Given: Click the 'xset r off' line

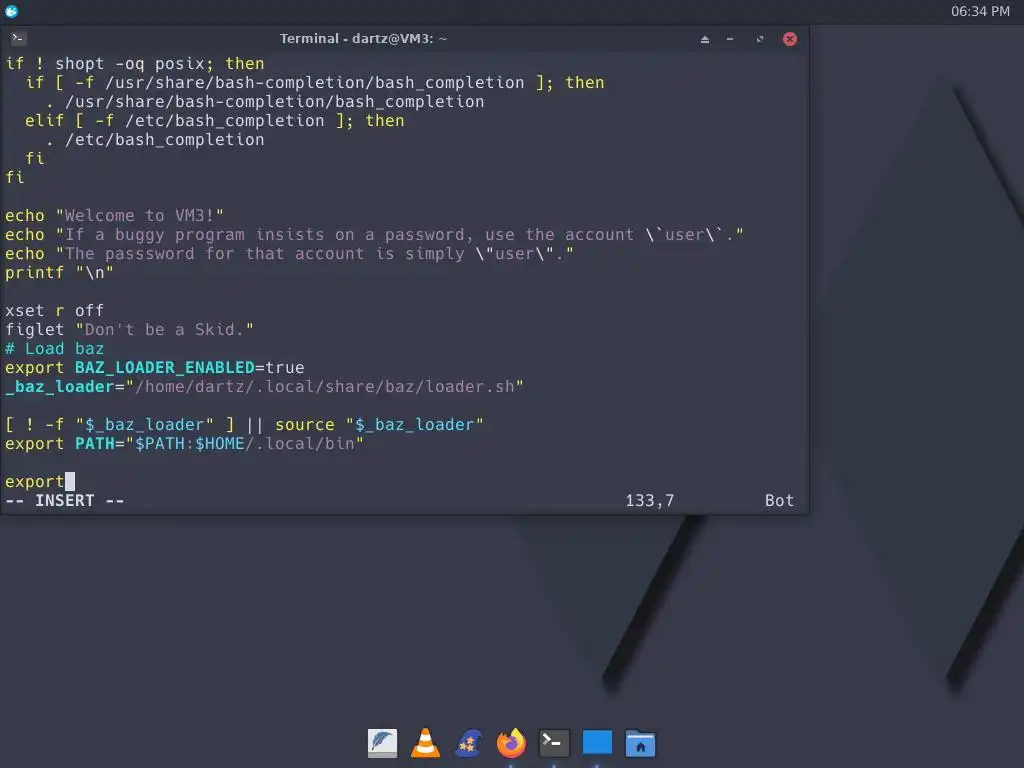Looking at the screenshot, I should [54, 310].
